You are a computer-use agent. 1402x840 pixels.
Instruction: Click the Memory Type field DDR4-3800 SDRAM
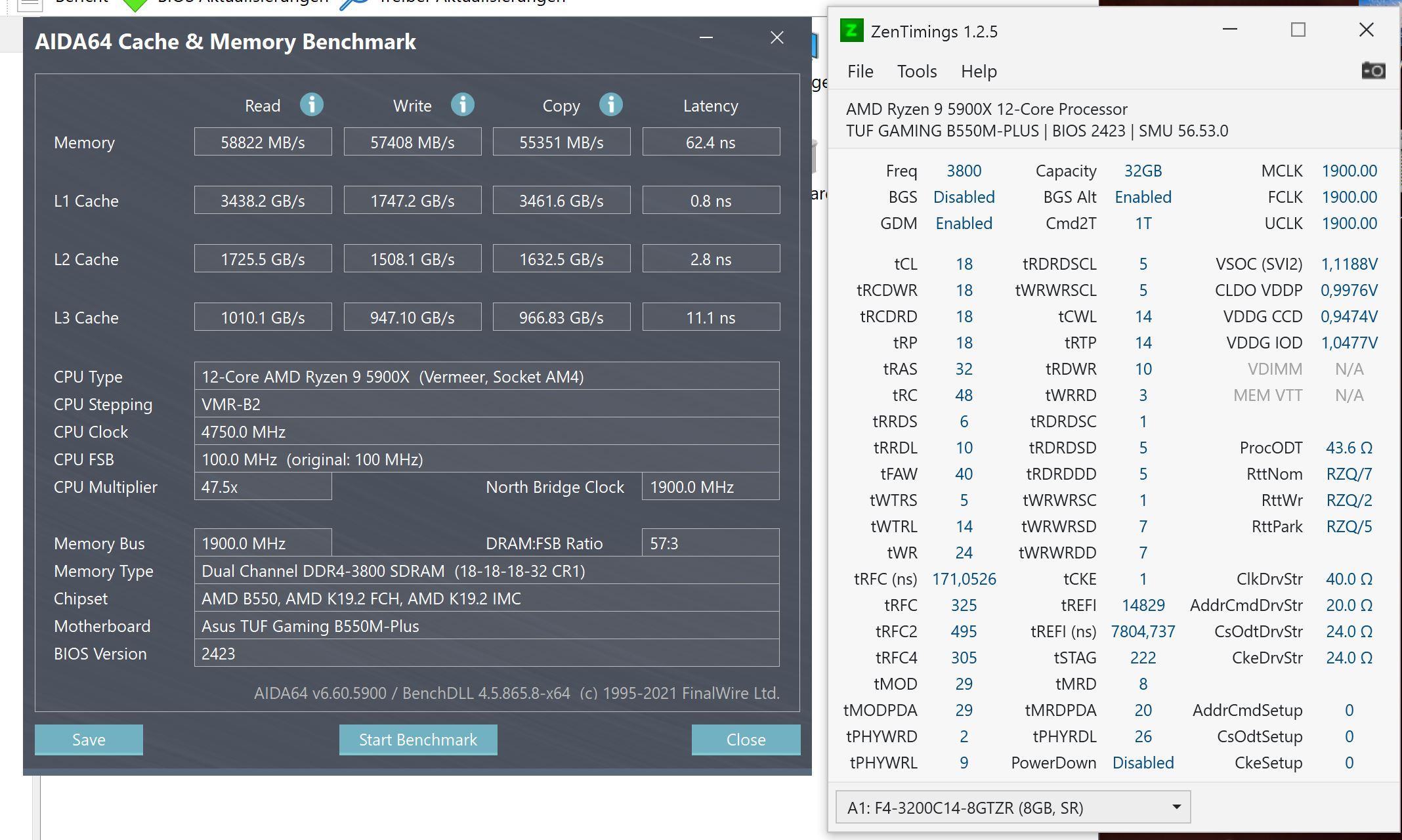point(486,571)
